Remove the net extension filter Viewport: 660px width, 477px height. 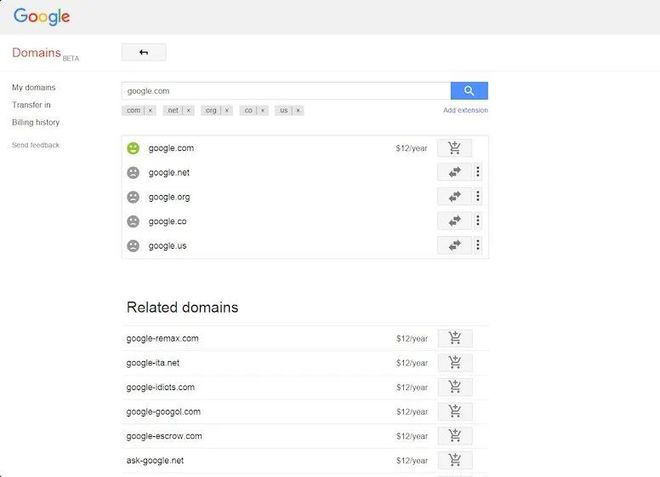click(x=189, y=110)
